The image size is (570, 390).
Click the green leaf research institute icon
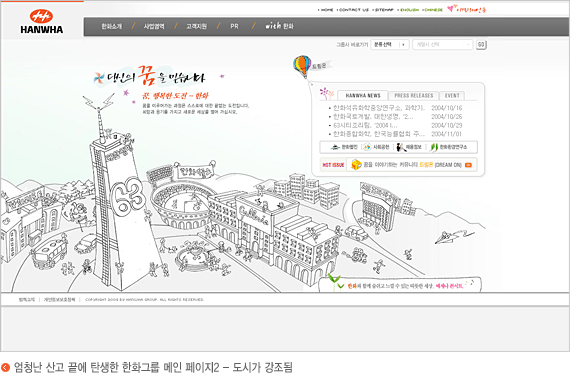[x=434, y=147]
